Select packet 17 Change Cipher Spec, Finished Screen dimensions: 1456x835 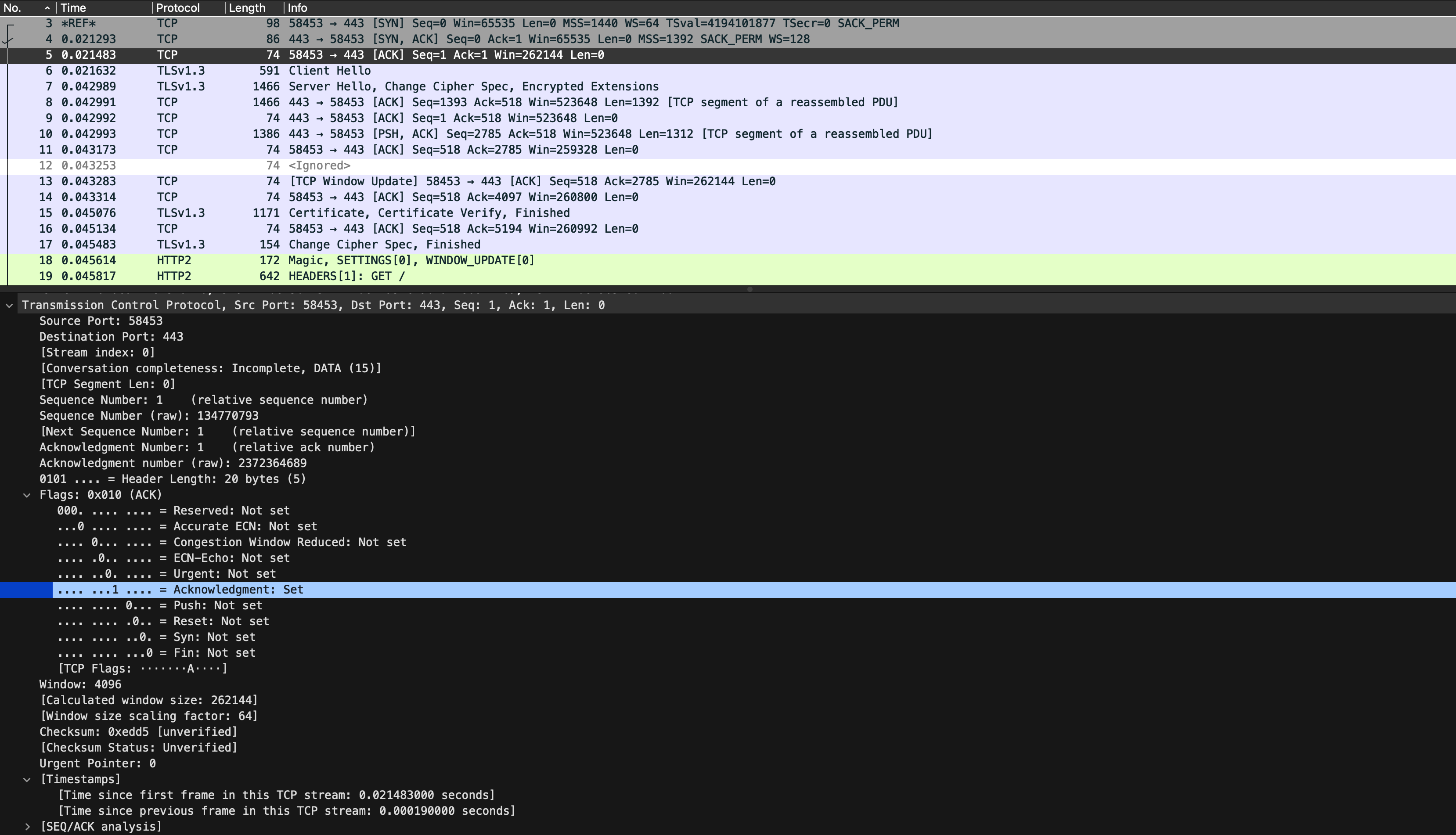[728, 245]
